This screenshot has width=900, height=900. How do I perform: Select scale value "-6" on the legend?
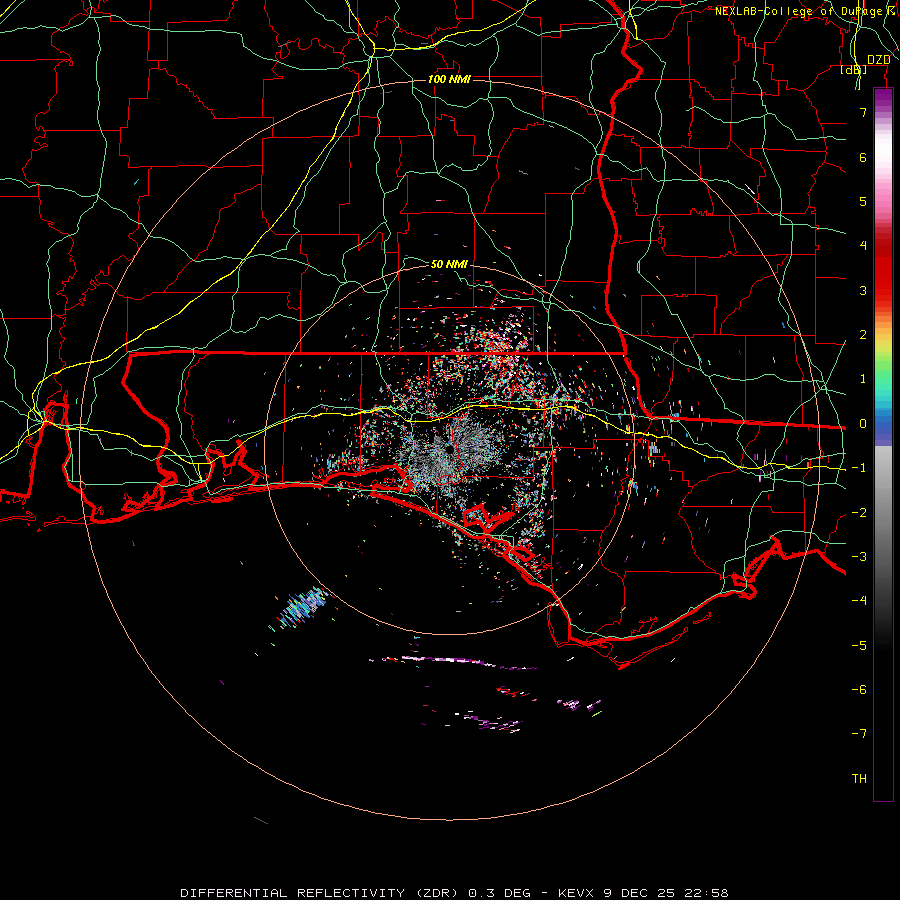(859, 690)
